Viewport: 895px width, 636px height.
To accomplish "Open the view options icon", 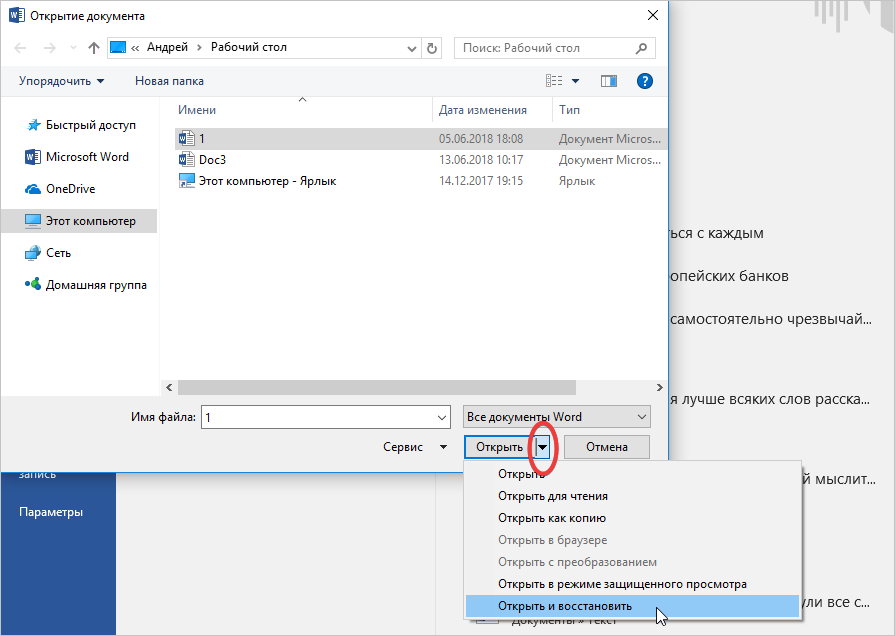I will (x=555, y=81).
